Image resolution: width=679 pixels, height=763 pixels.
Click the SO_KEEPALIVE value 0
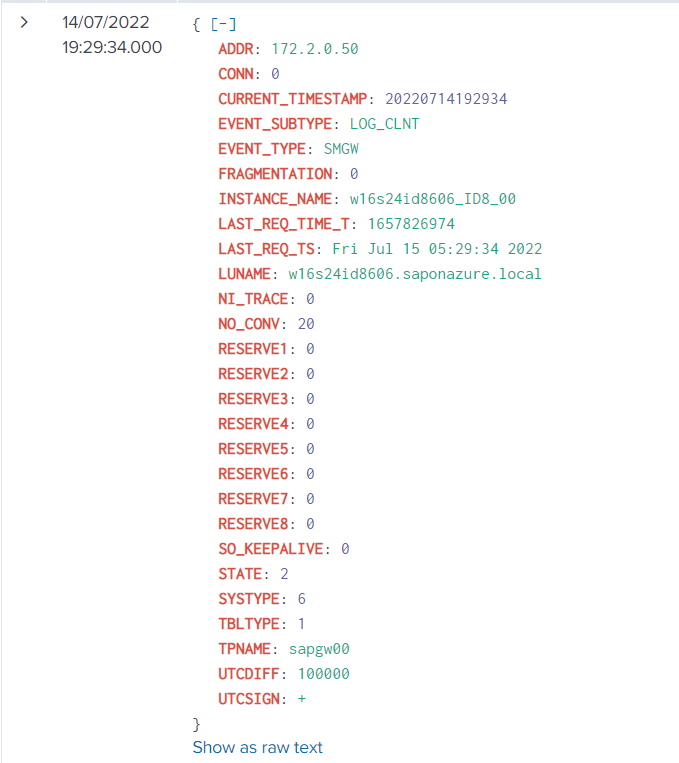click(345, 548)
